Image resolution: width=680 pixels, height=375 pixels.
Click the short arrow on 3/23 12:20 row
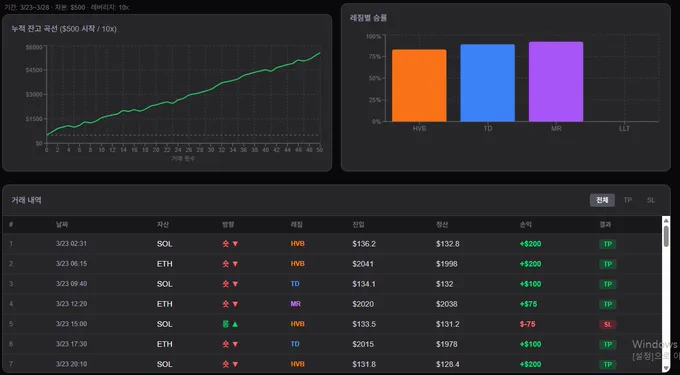(x=235, y=304)
